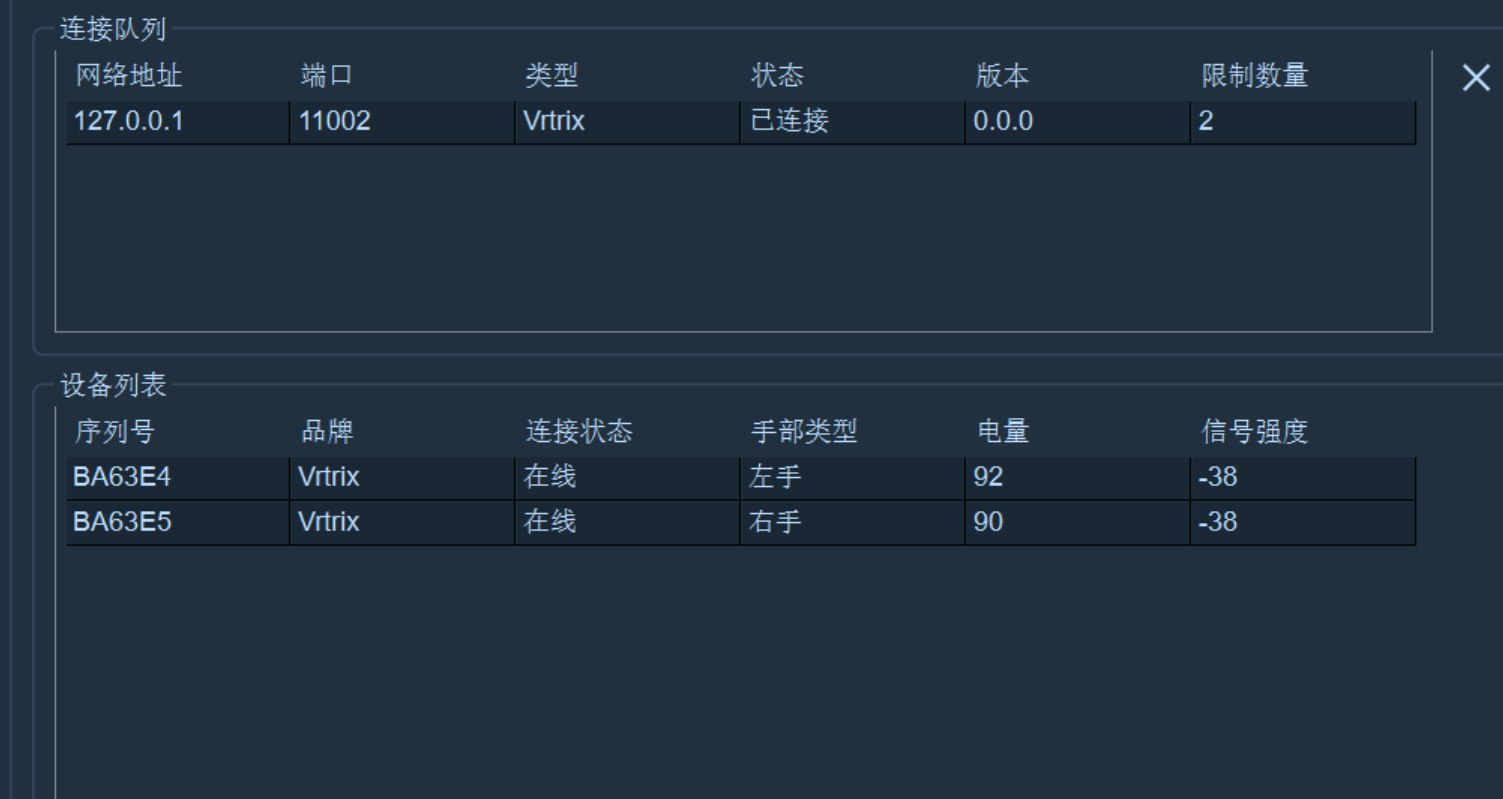
Task: Click the 左手 hand type cell
Action: (852, 478)
